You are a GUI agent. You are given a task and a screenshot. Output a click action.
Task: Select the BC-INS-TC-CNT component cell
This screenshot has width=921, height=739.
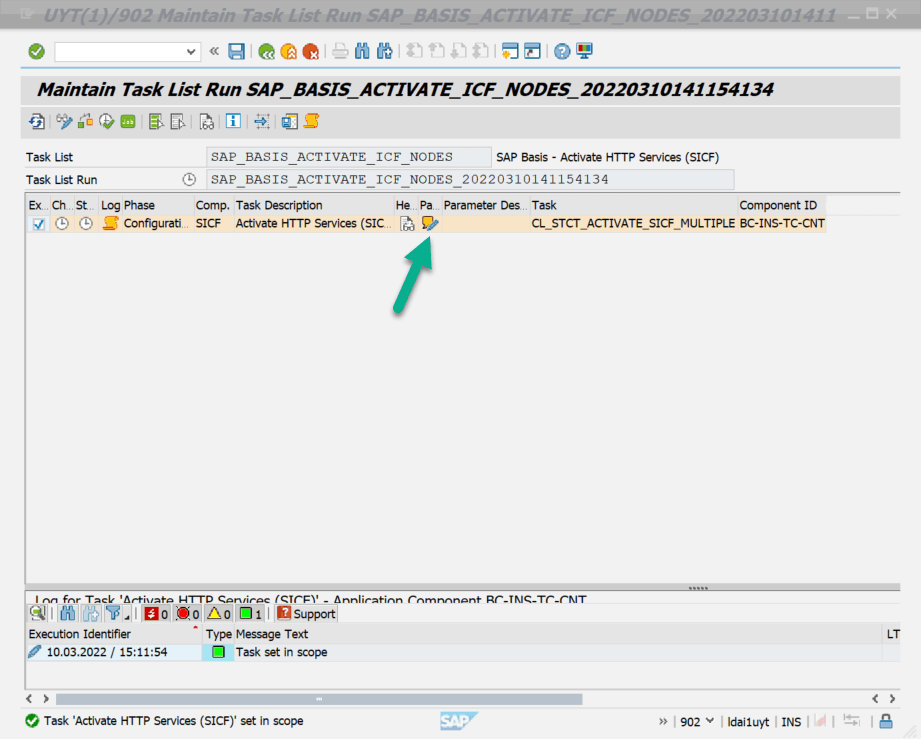pyautogui.click(x=782, y=223)
